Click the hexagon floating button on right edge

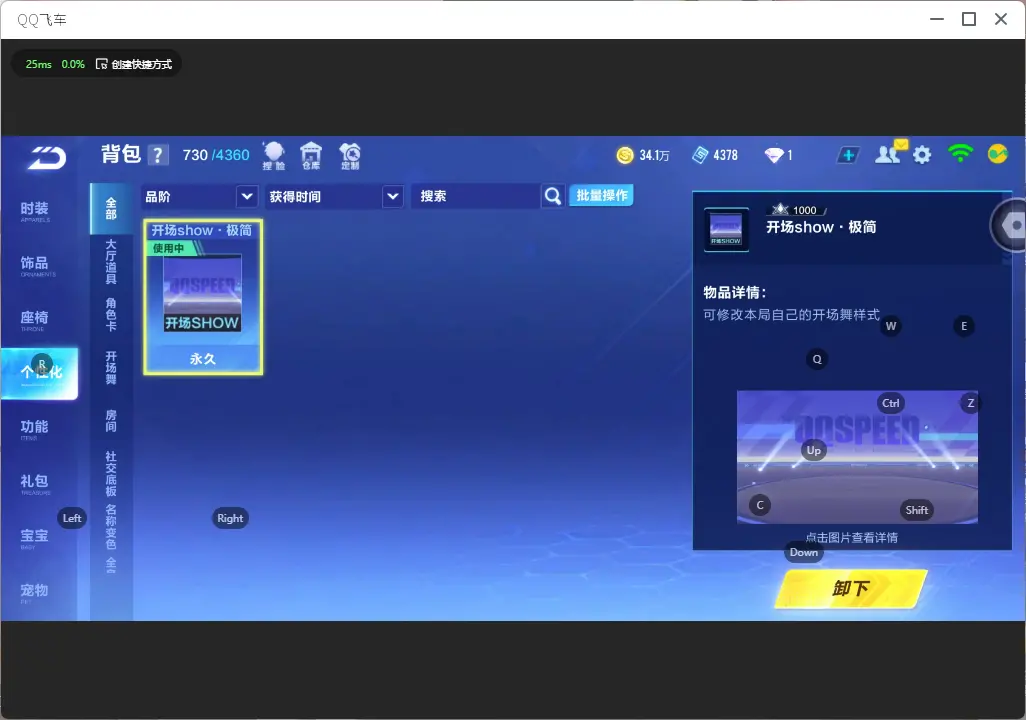pyautogui.click(x=1010, y=225)
